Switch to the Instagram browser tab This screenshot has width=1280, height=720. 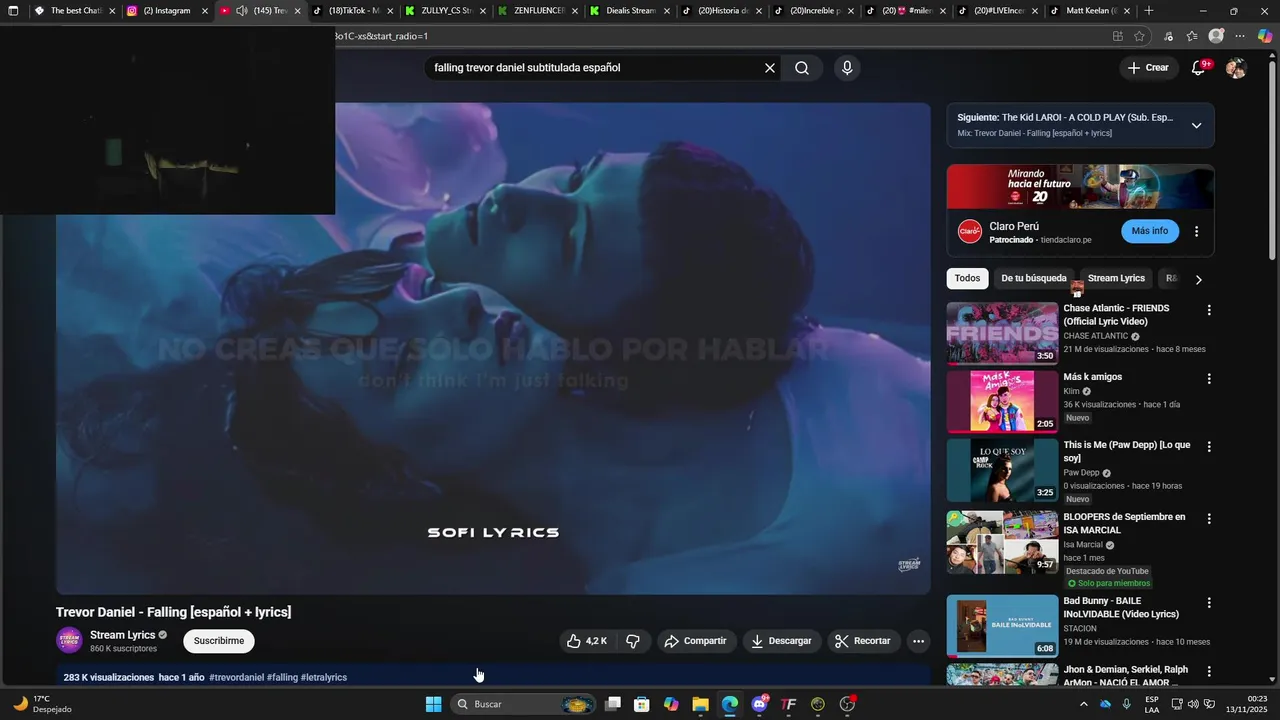click(x=166, y=11)
